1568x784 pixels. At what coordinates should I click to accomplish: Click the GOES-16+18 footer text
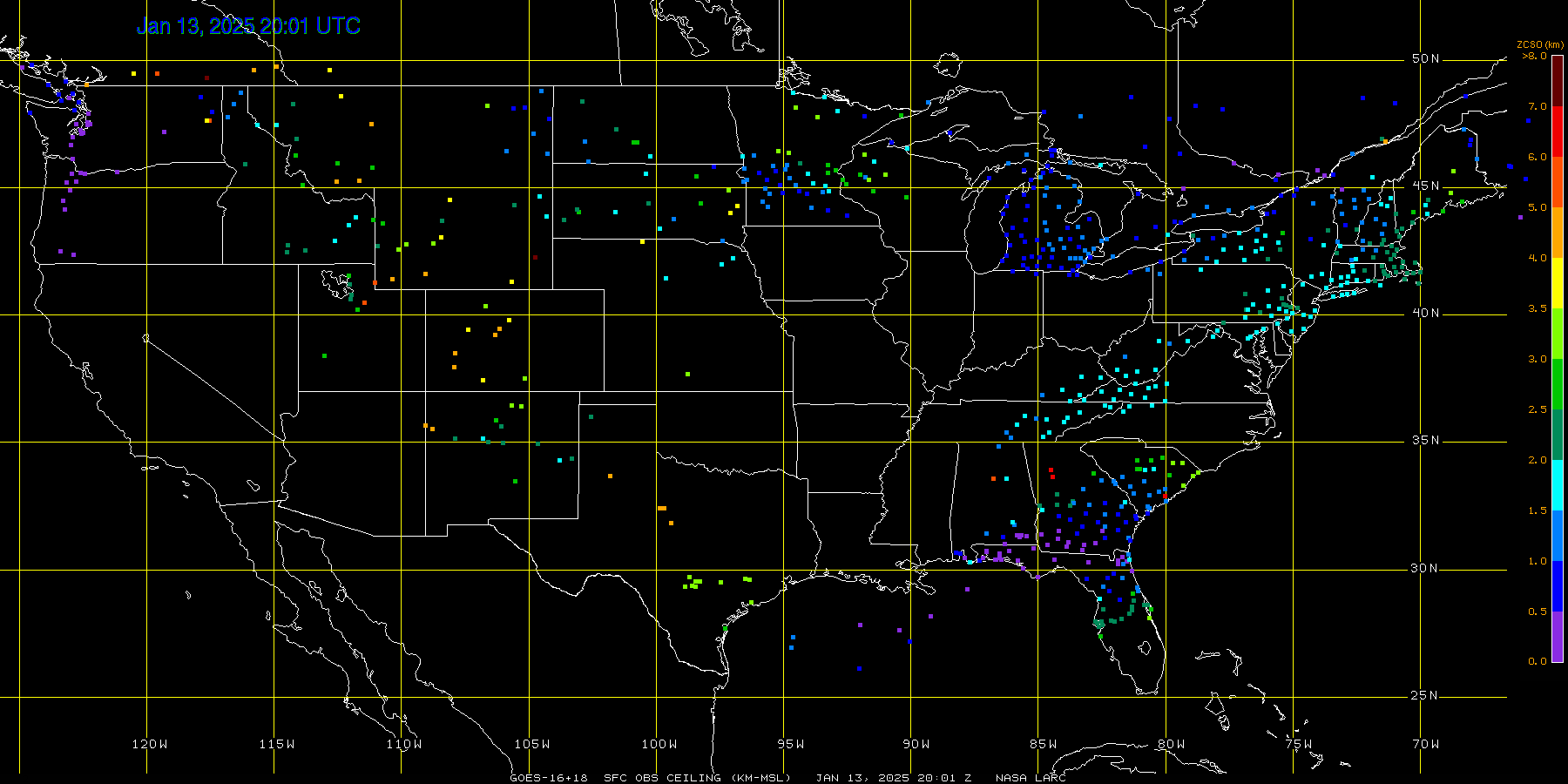[549, 777]
